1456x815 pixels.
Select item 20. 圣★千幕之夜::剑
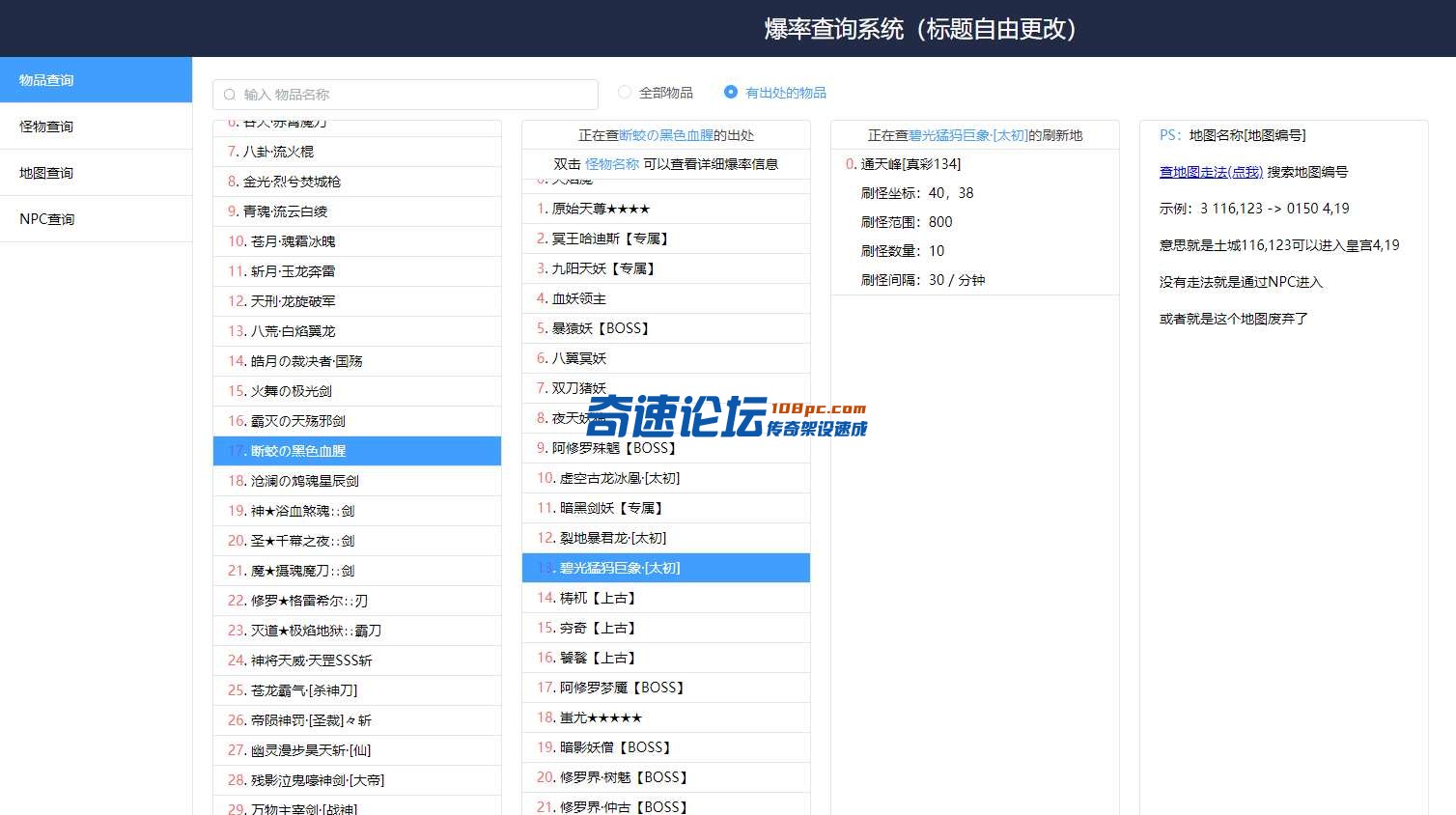click(357, 541)
